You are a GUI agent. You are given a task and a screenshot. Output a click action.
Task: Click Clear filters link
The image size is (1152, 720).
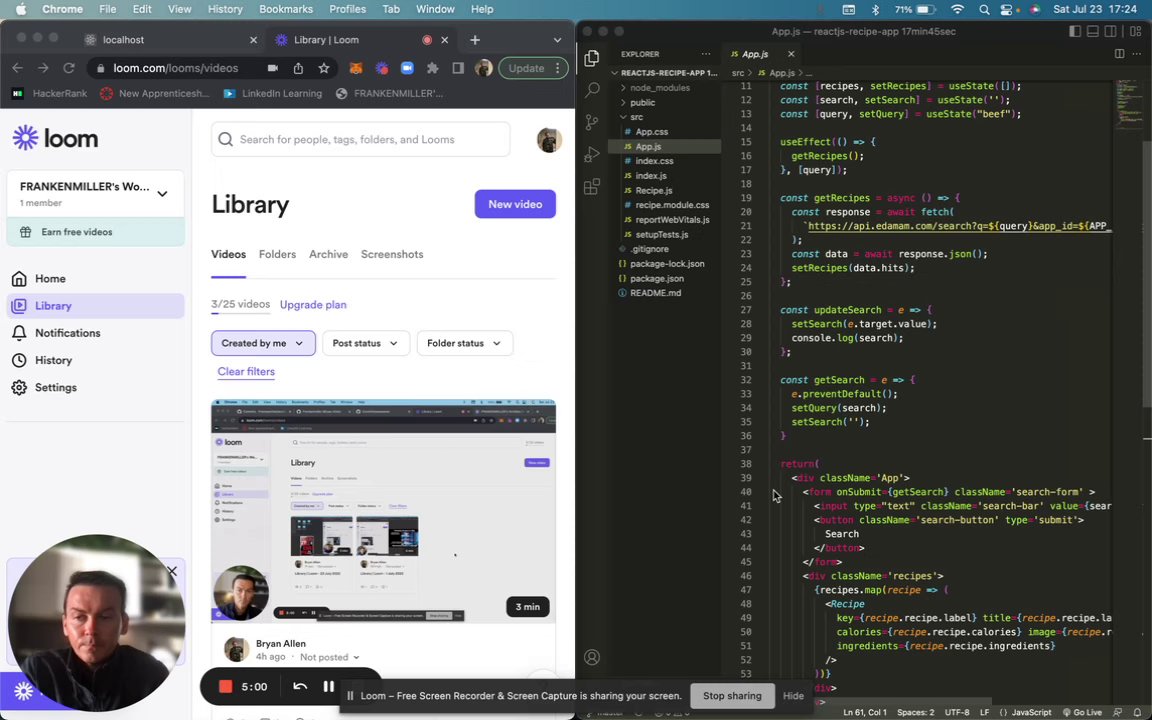pyautogui.click(x=246, y=371)
